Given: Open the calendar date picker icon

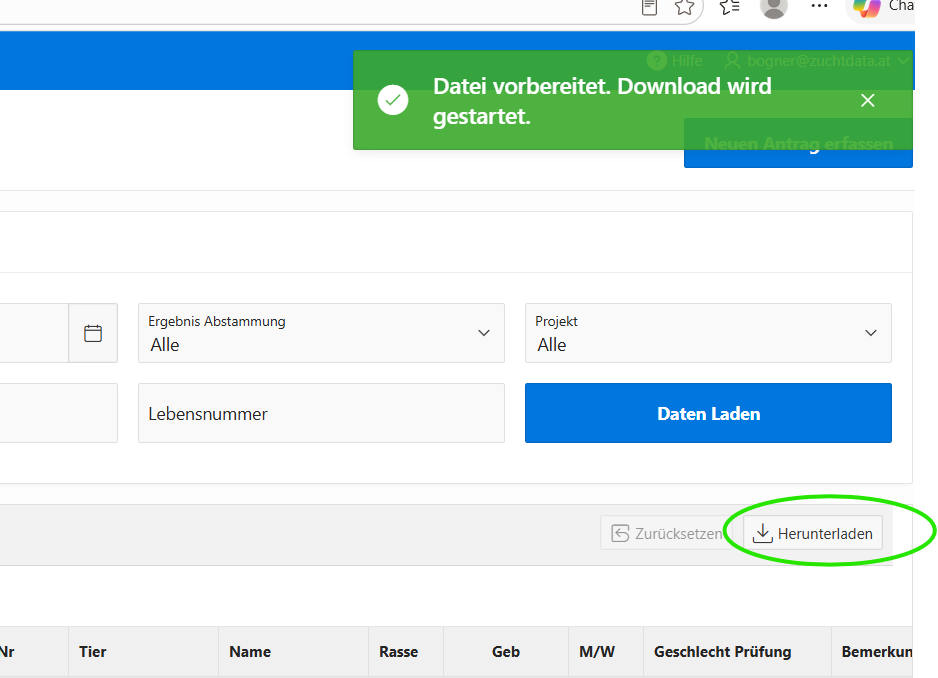Looking at the screenshot, I should pyautogui.click(x=93, y=333).
